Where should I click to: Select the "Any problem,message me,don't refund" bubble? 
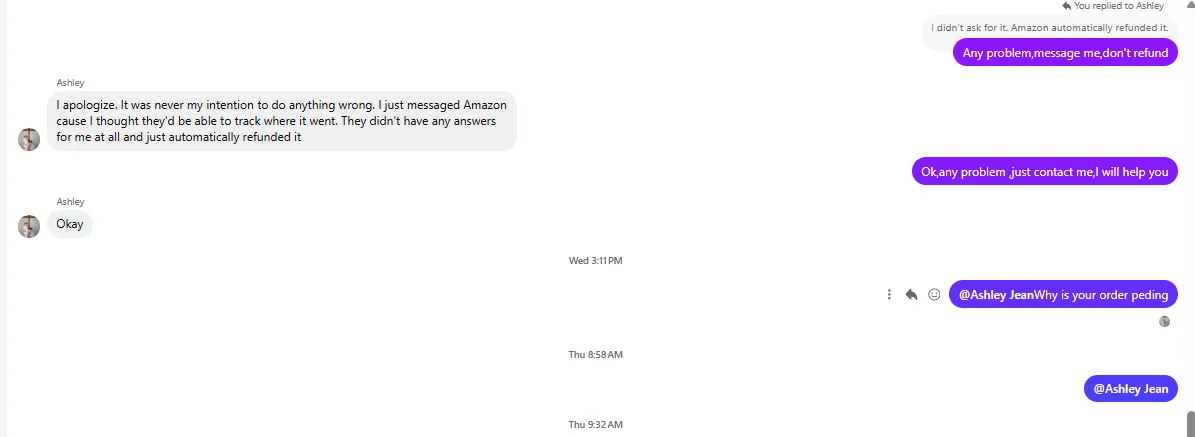tap(1065, 53)
